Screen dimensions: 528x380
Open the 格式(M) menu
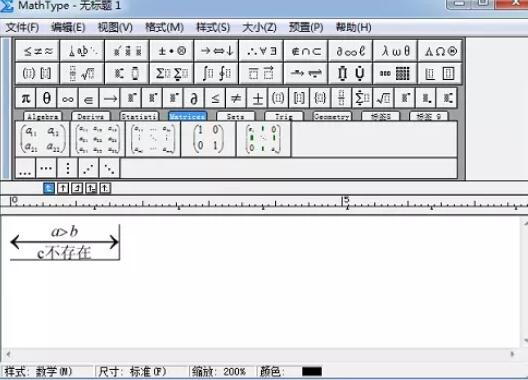coord(164,27)
